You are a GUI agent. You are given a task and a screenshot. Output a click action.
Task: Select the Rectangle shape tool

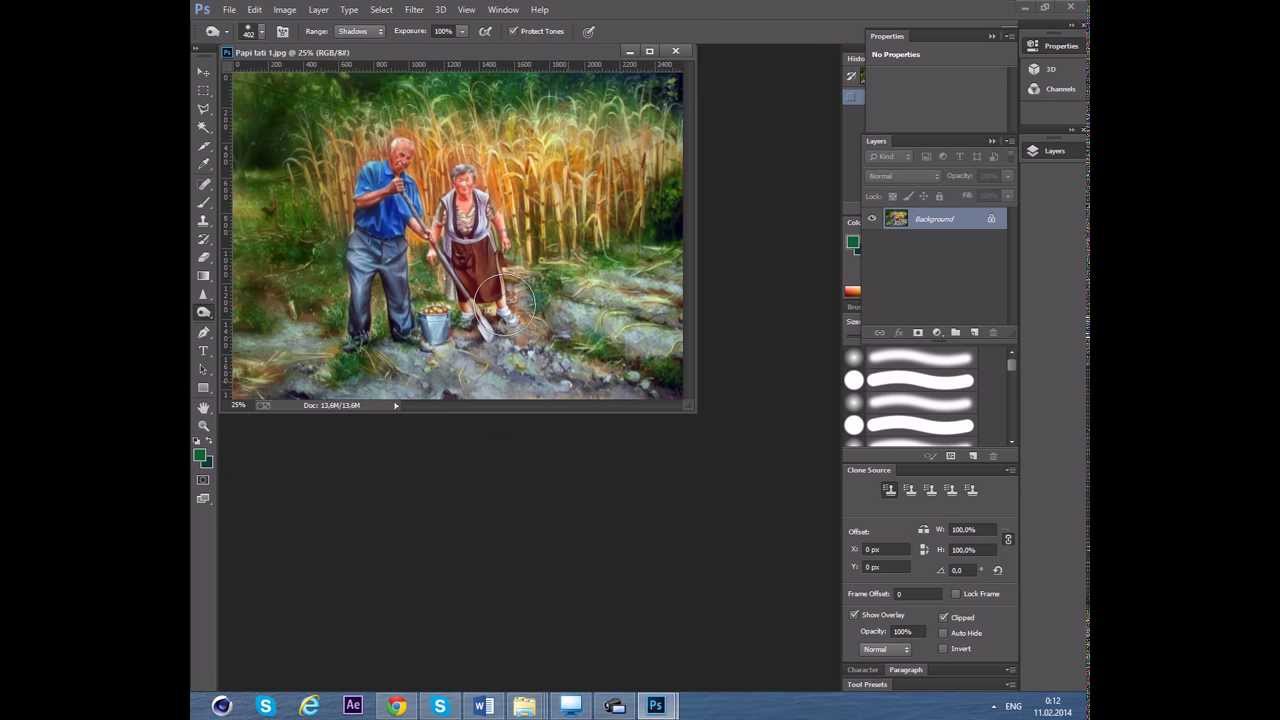[x=204, y=388]
